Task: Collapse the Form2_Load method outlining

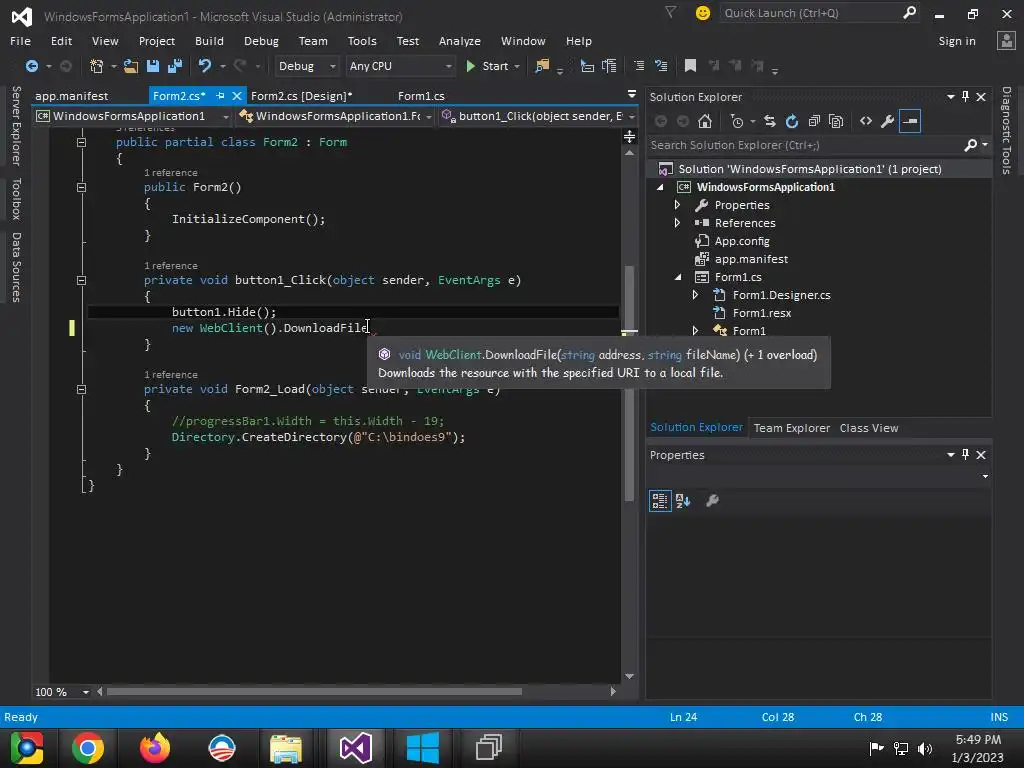Action: [81, 389]
